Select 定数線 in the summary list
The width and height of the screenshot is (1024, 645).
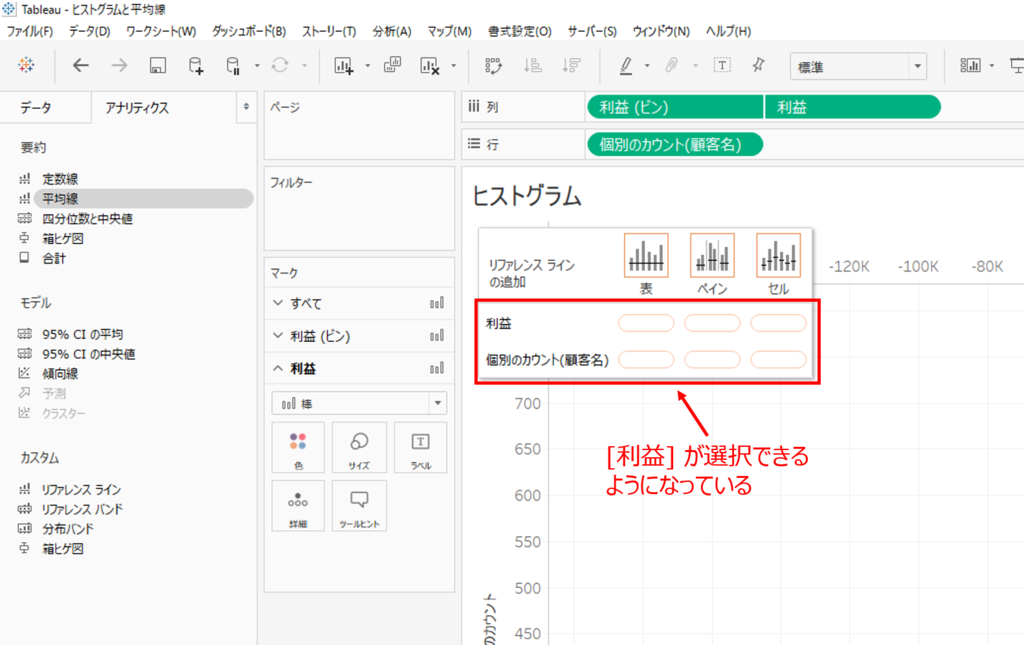(x=60, y=178)
